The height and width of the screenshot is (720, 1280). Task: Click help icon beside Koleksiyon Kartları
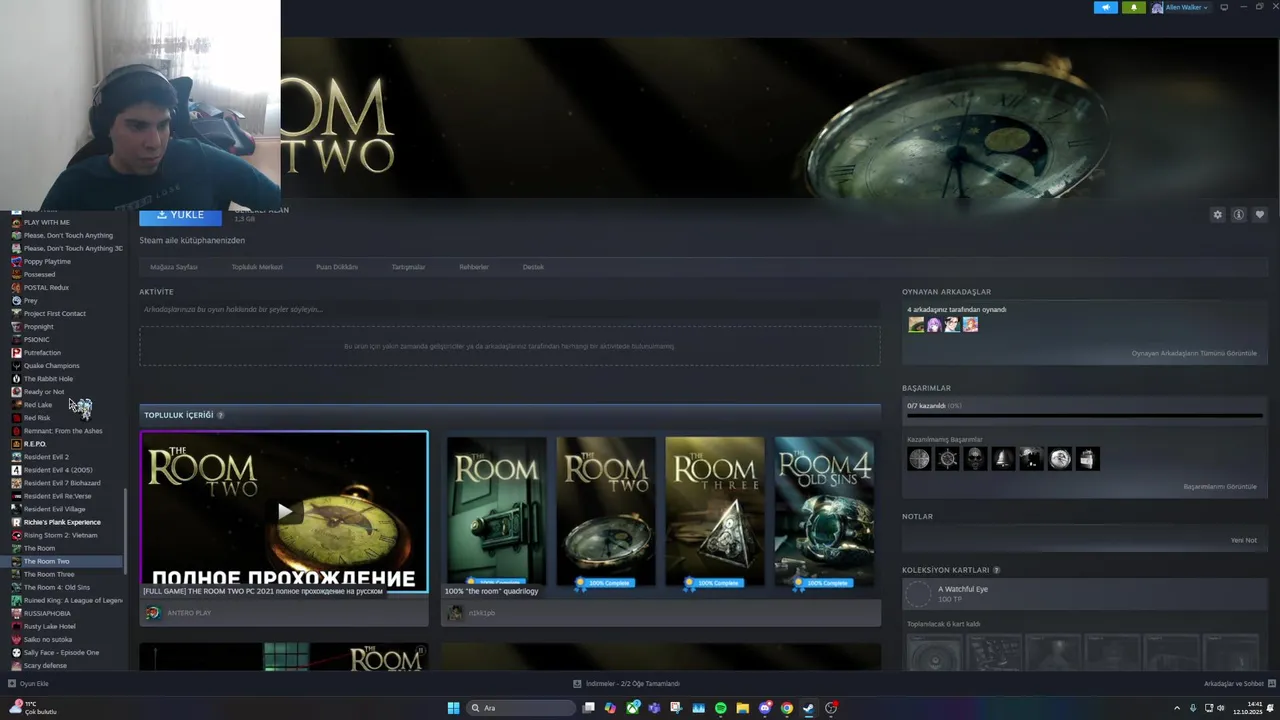point(996,570)
